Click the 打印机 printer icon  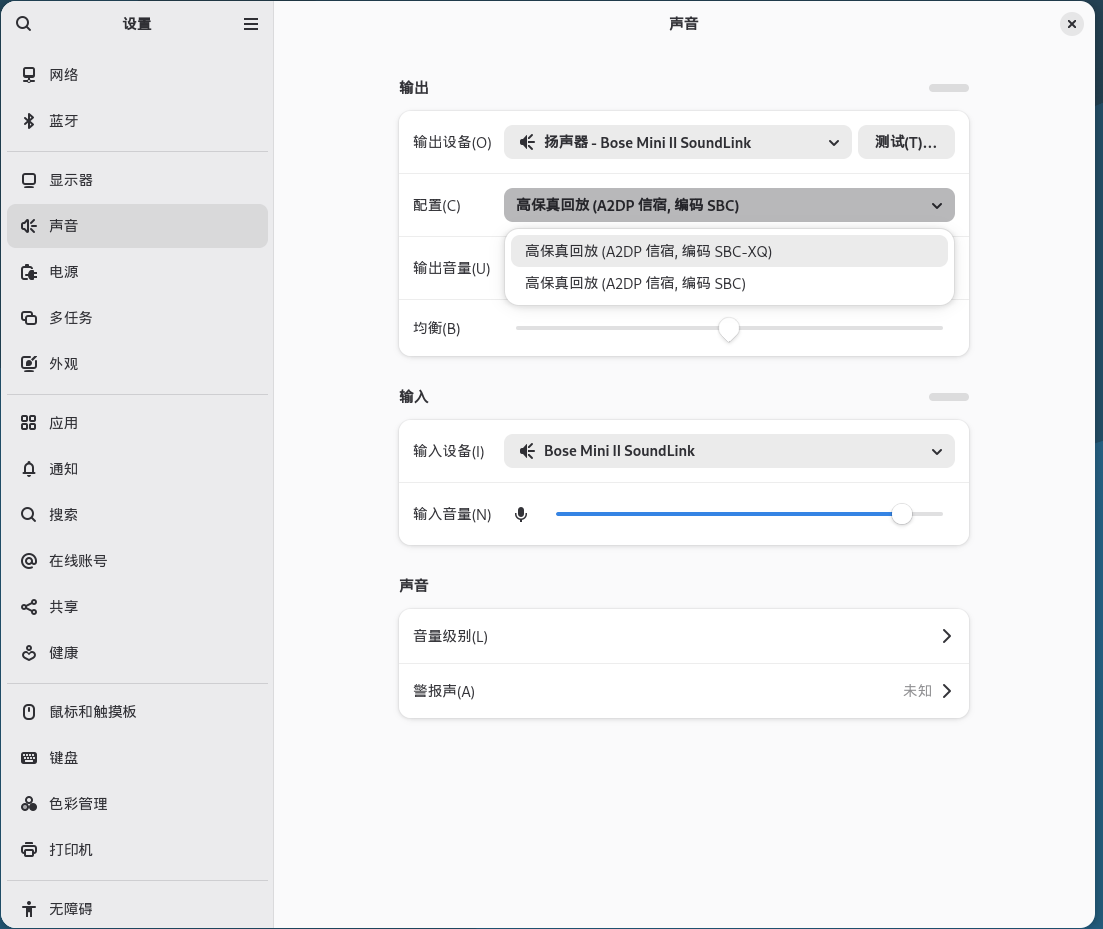click(x=29, y=850)
